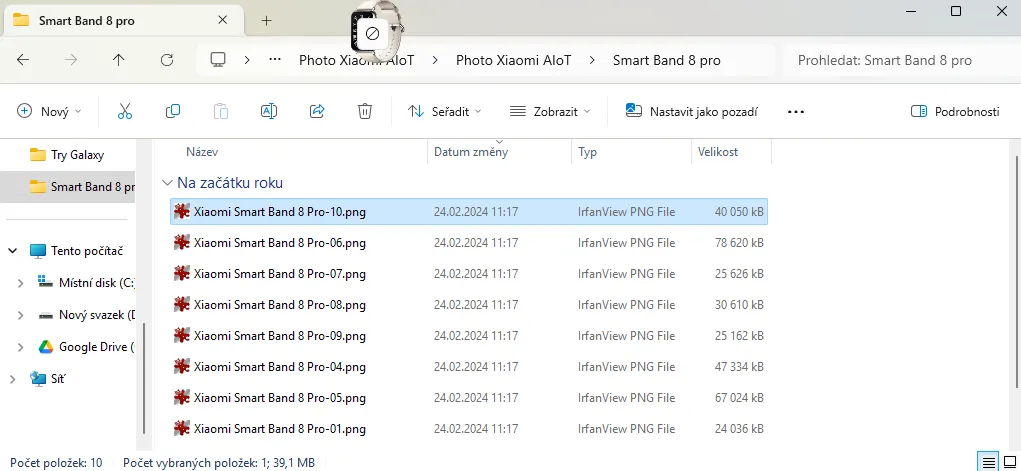Close the Smart Band 8 pro tab
The height and width of the screenshot is (471, 1021).
[222, 20]
